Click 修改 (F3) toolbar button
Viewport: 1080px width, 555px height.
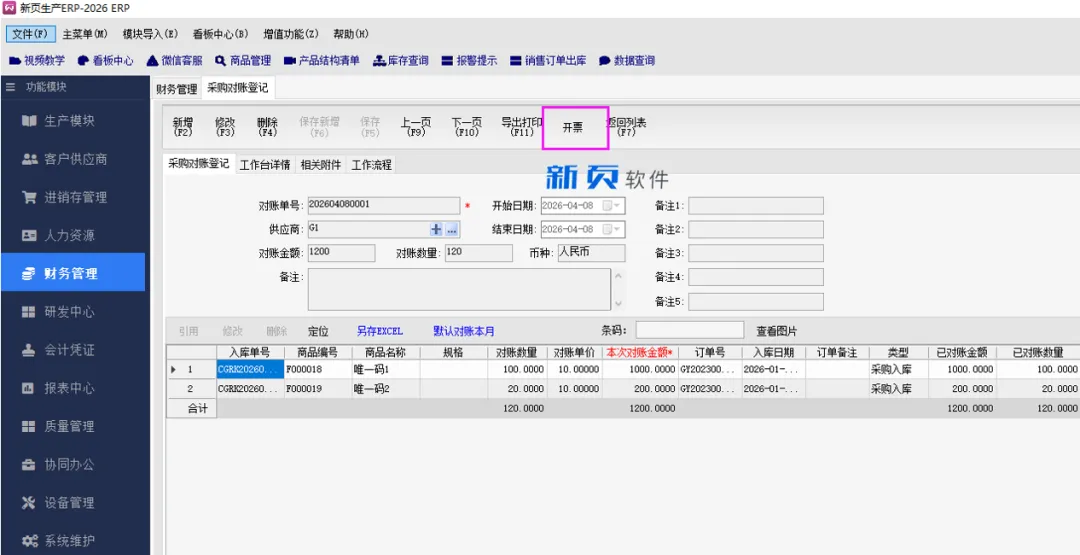tap(225, 127)
